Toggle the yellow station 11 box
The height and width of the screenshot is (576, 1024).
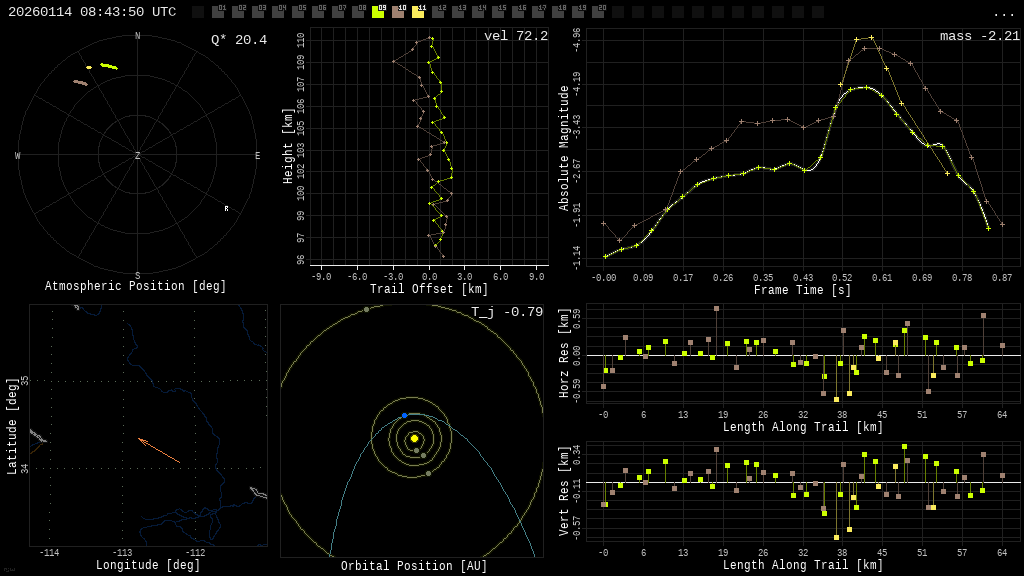pyautogui.click(x=418, y=12)
